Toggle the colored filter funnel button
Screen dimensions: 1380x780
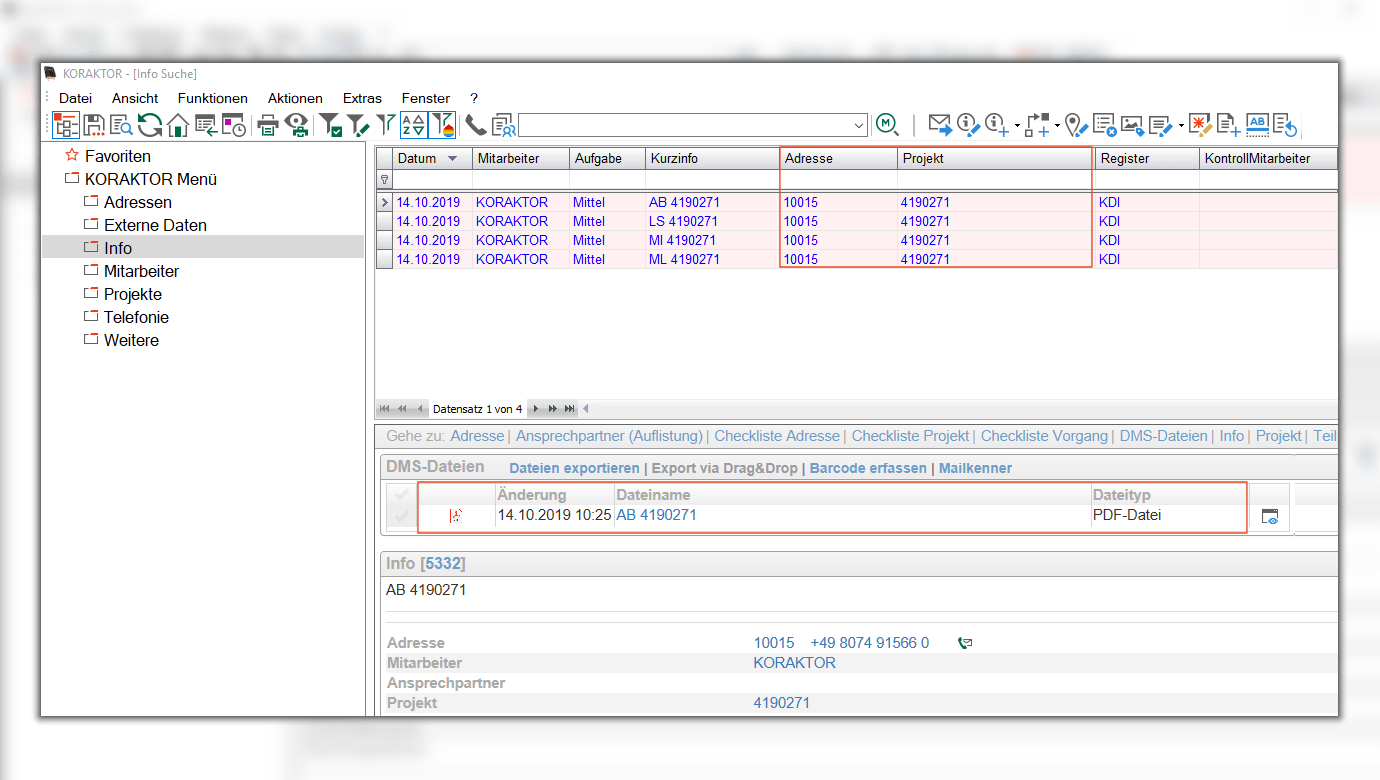[x=443, y=125]
